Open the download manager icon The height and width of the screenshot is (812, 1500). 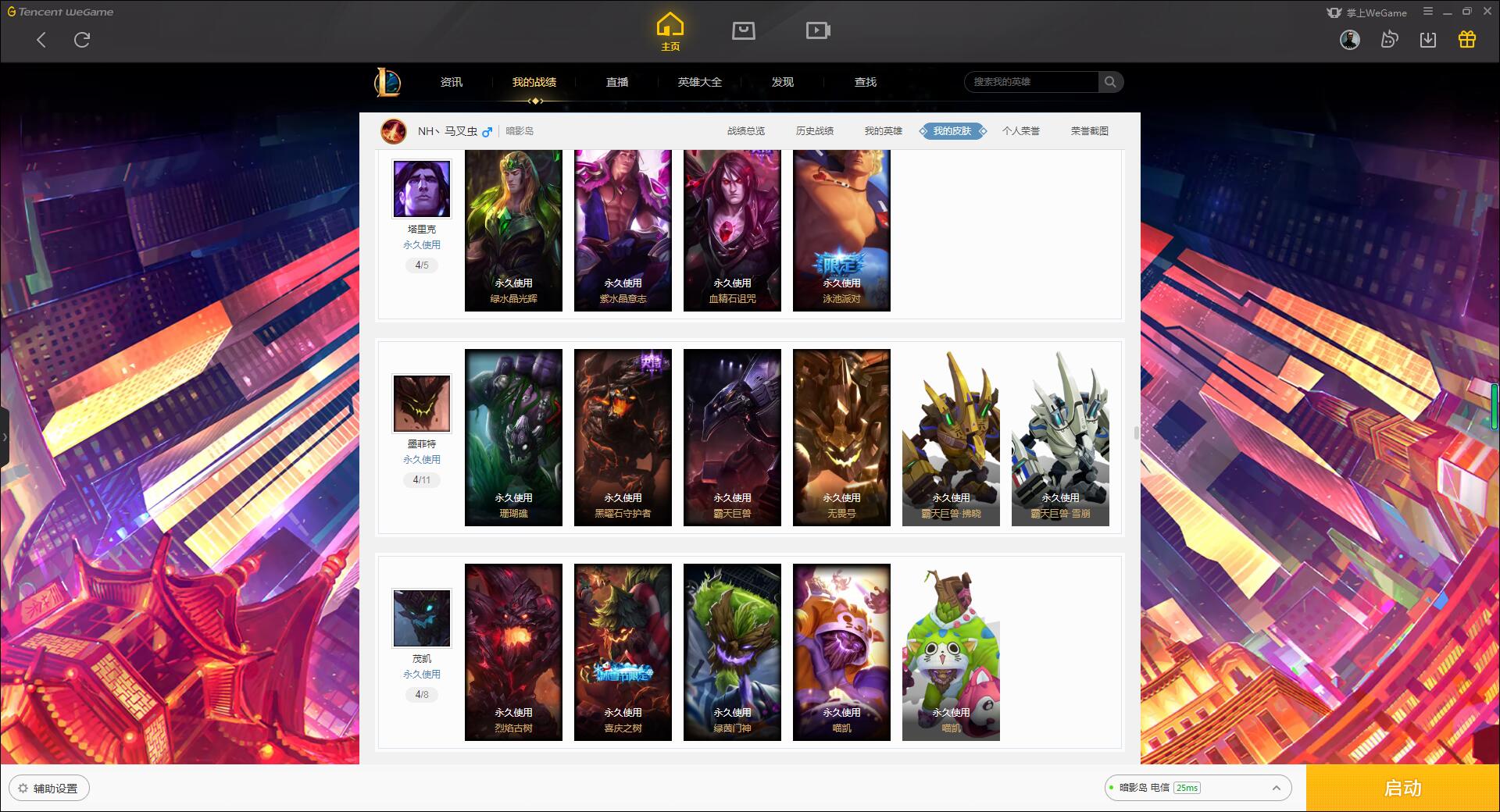pos(1428,40)
